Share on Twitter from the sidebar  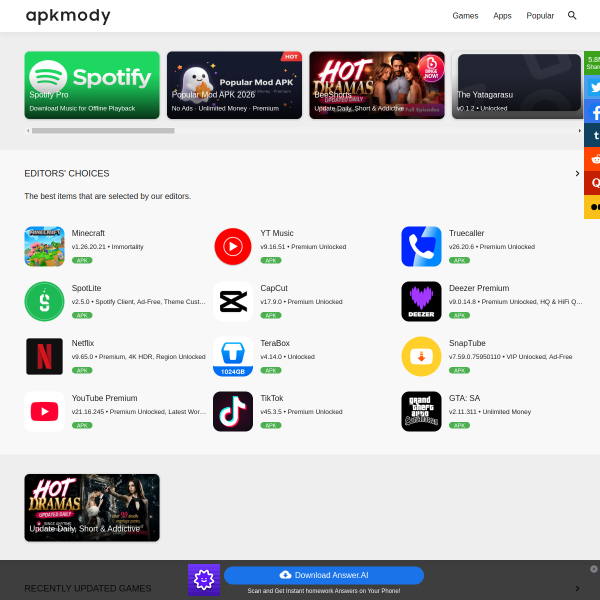[x=592, y=87]
